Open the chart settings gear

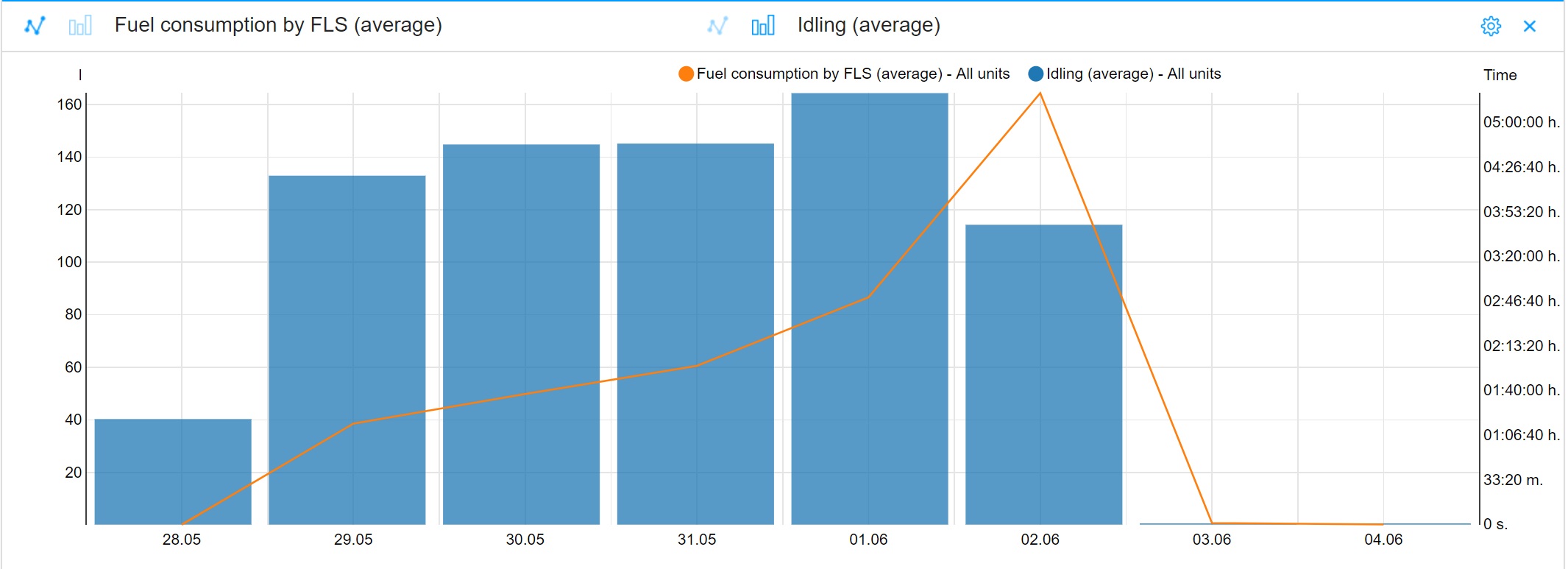(1491, 26)
